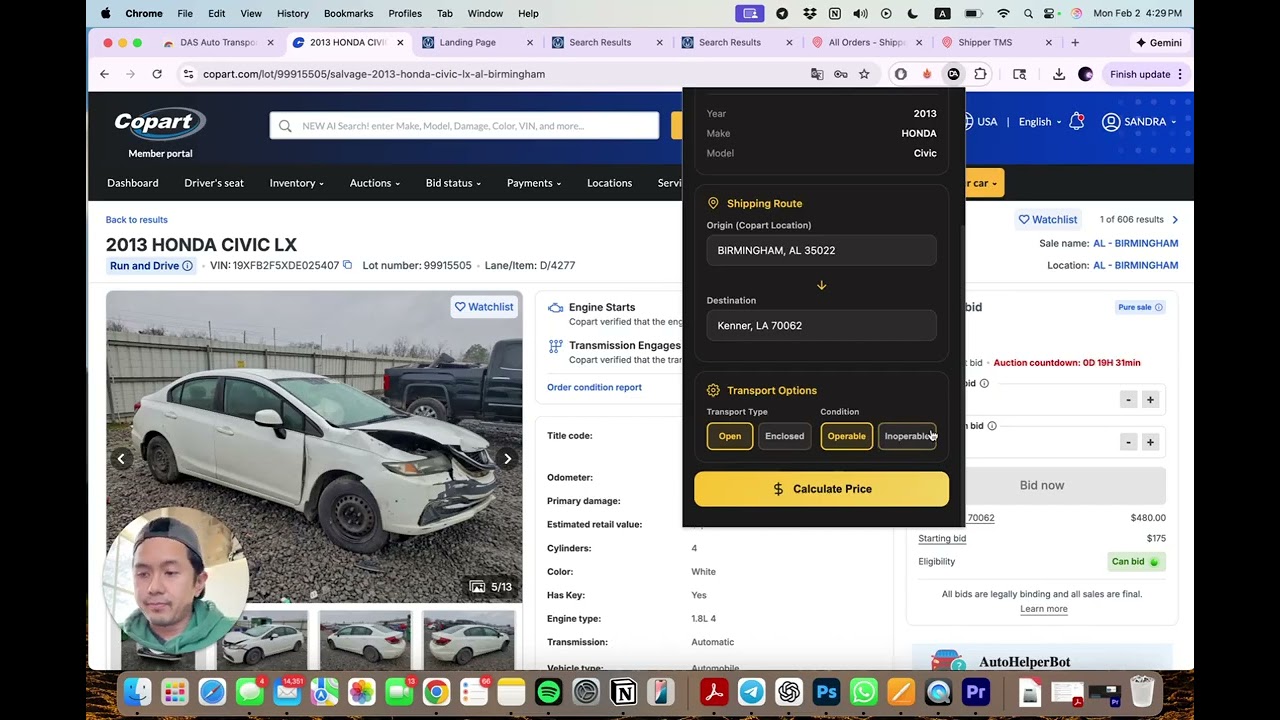Click Bid now button
This screenshot has height=720, width=1280.
click(1041, 485)
